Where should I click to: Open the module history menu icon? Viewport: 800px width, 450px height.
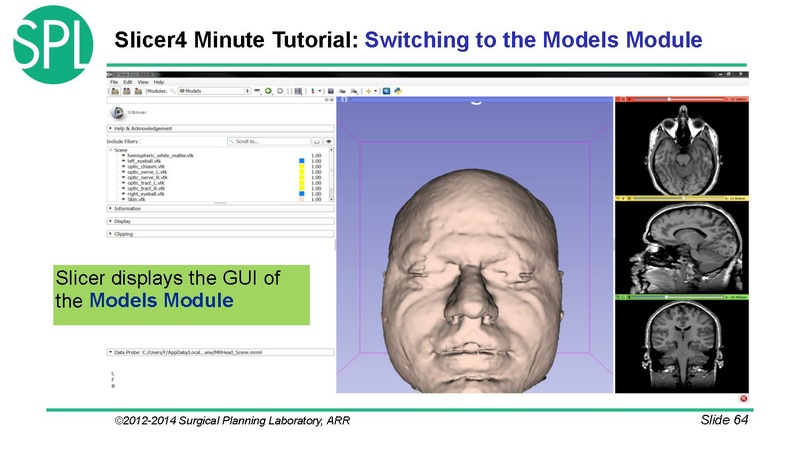pos(258,91)
